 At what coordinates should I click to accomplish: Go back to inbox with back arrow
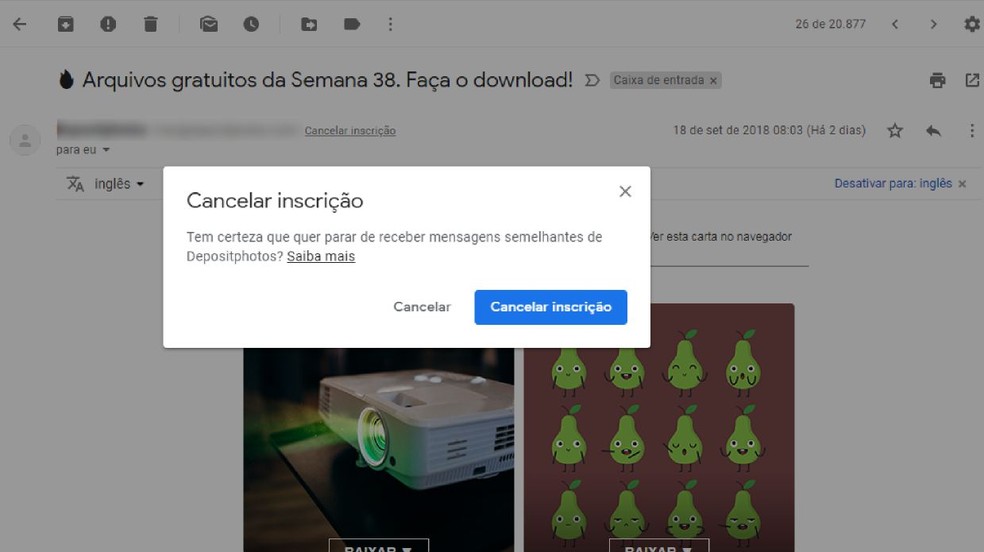20,24
